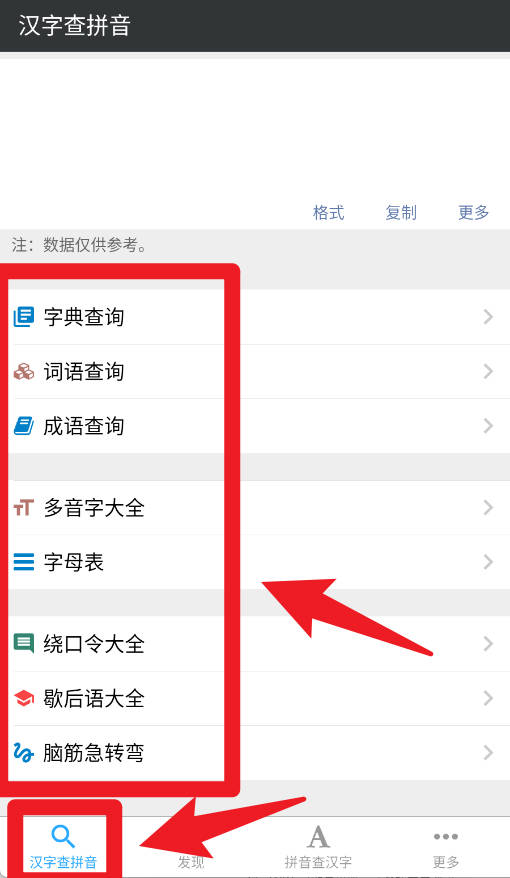Tap the 歇后语大全 graduation cap icon
Viewport: 510px width, 878px height.
24,698
